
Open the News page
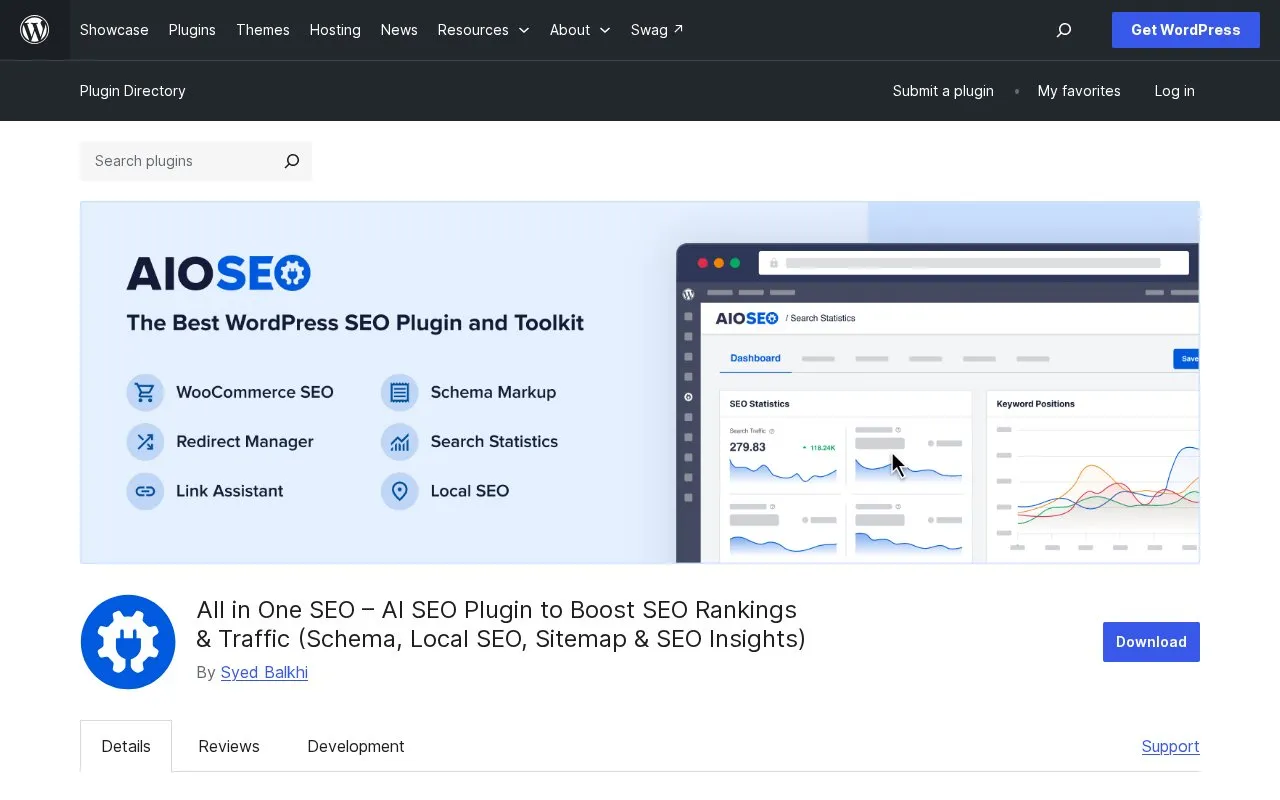coord(399,30)
